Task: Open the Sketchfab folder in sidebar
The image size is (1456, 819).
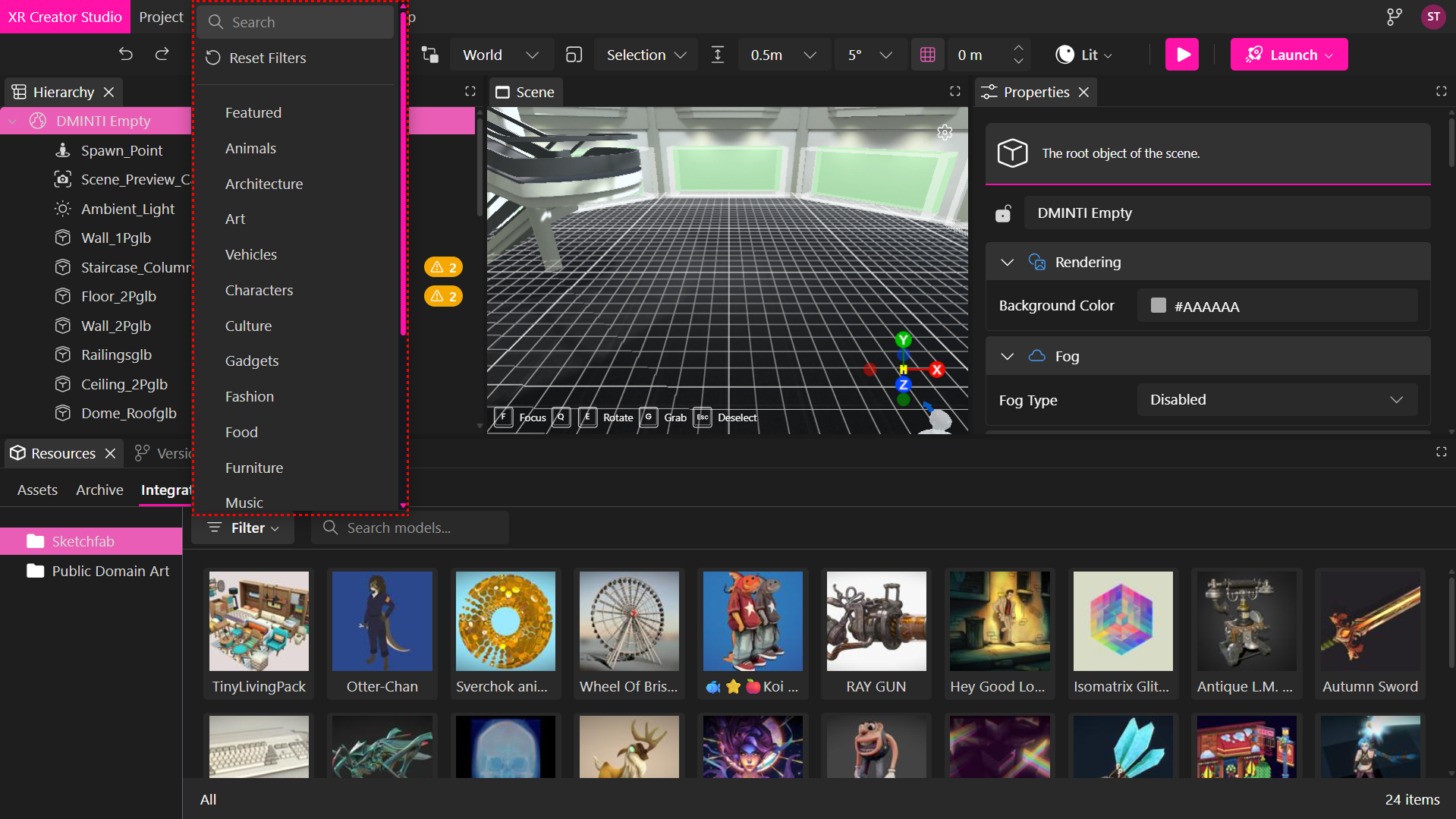Action: coord(83,540)
